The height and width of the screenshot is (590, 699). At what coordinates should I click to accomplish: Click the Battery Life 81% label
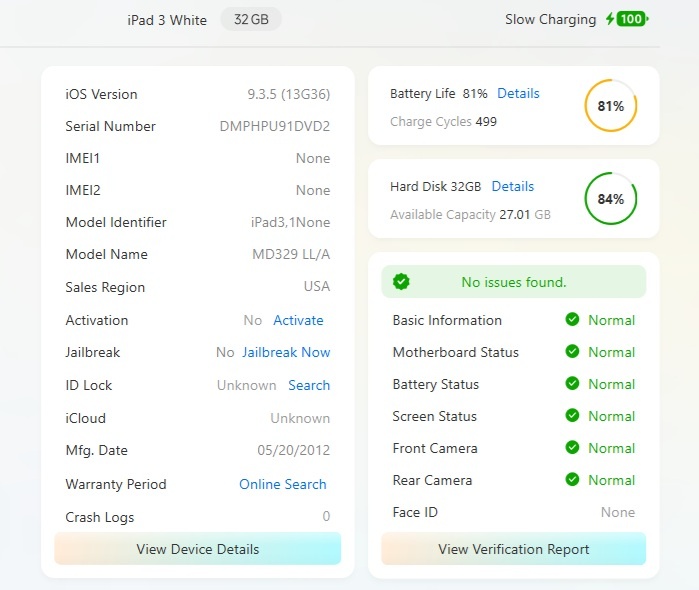pyautogui.click(x=439, y=94)
